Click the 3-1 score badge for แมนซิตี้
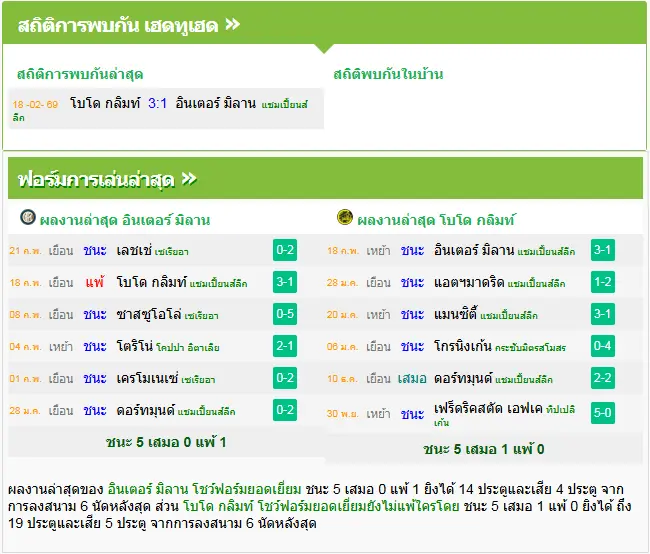 [603, 314]
